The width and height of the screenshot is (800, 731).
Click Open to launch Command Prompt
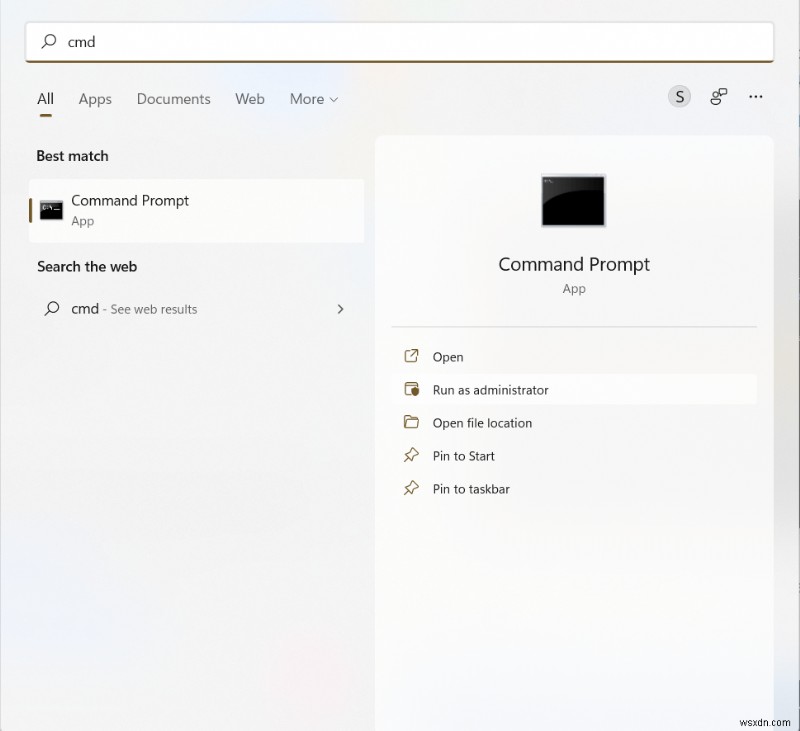pyautogui.click(x=447, y=356)
